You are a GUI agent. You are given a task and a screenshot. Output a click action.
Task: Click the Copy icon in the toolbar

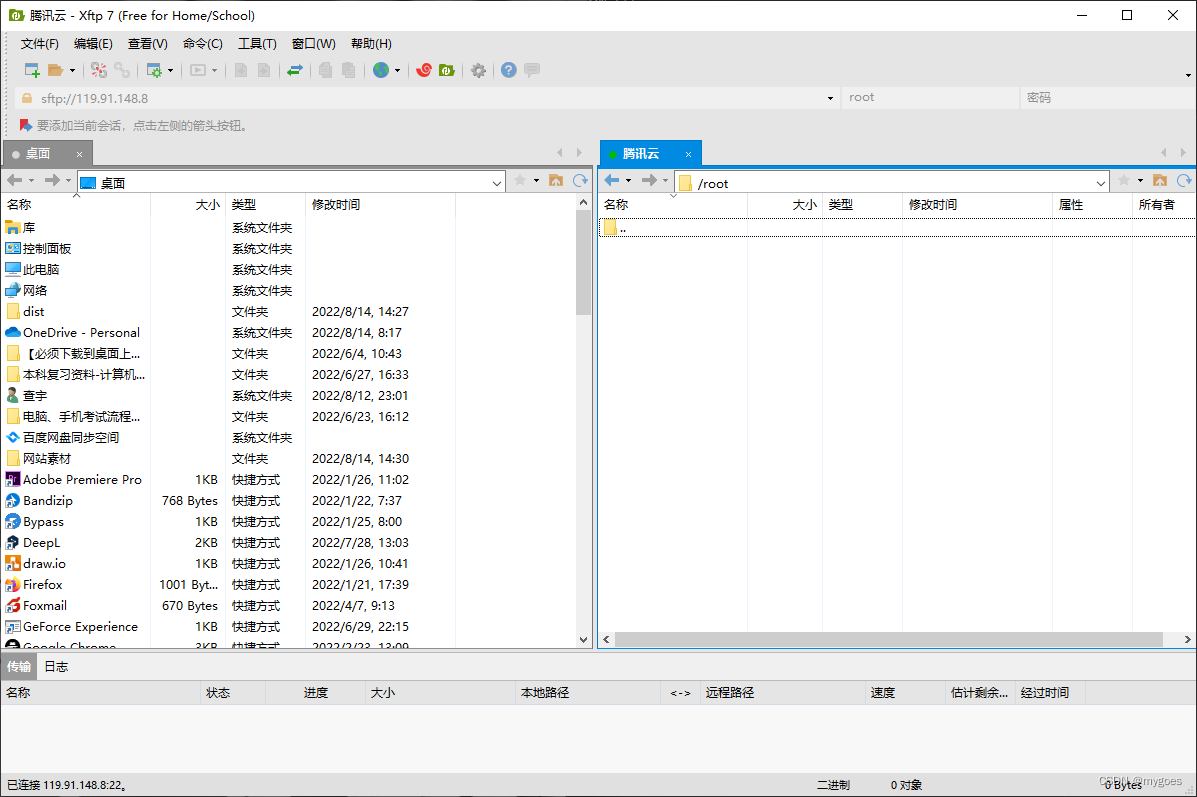pyautogui.click(x=325, y=70)
